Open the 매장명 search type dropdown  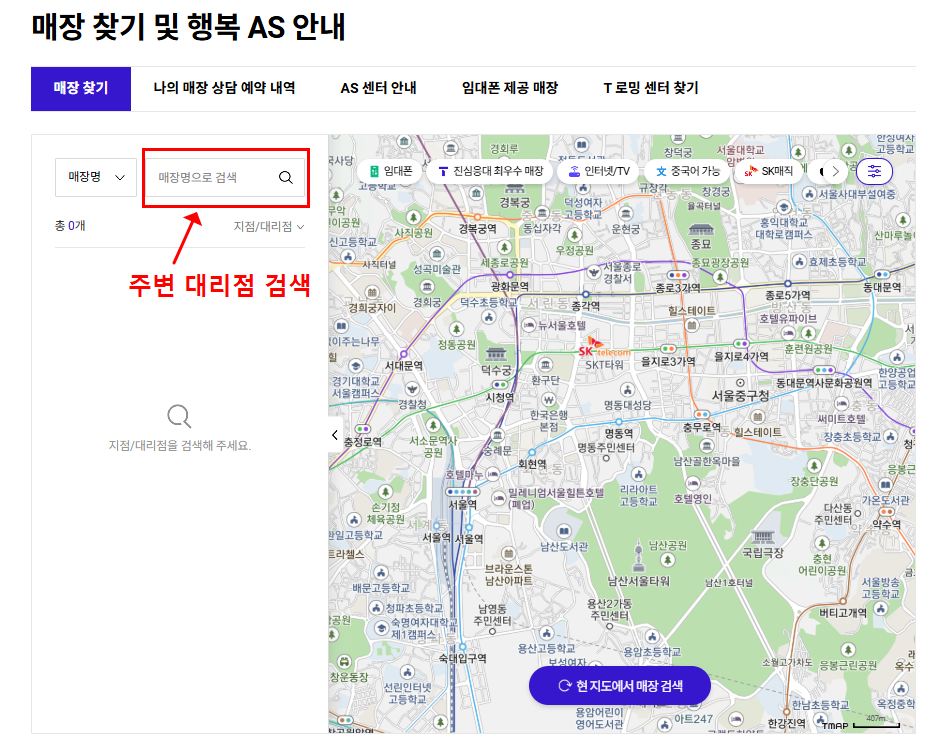(x=96, y=177)
